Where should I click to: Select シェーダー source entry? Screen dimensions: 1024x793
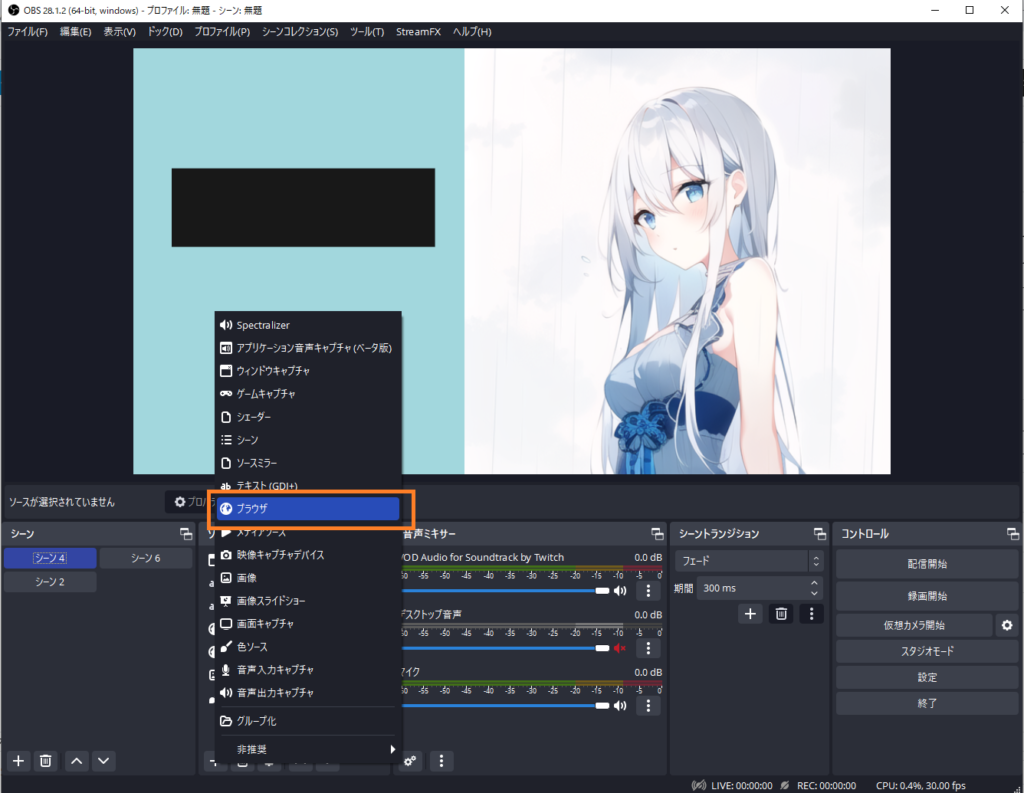point(308,417)
